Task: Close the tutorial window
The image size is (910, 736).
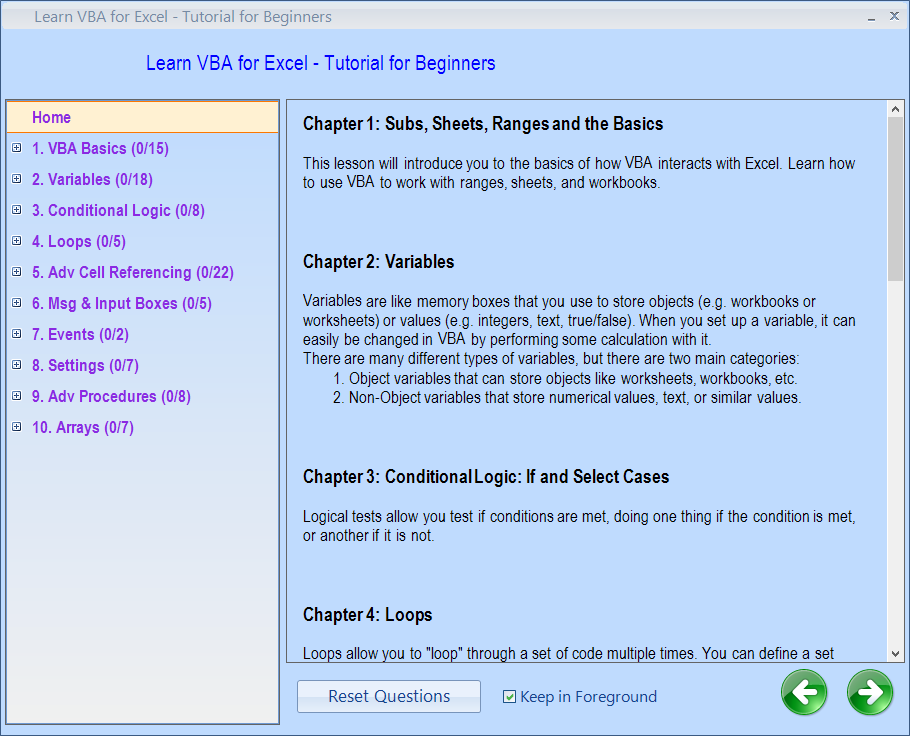Action: [x=894, y=16]
